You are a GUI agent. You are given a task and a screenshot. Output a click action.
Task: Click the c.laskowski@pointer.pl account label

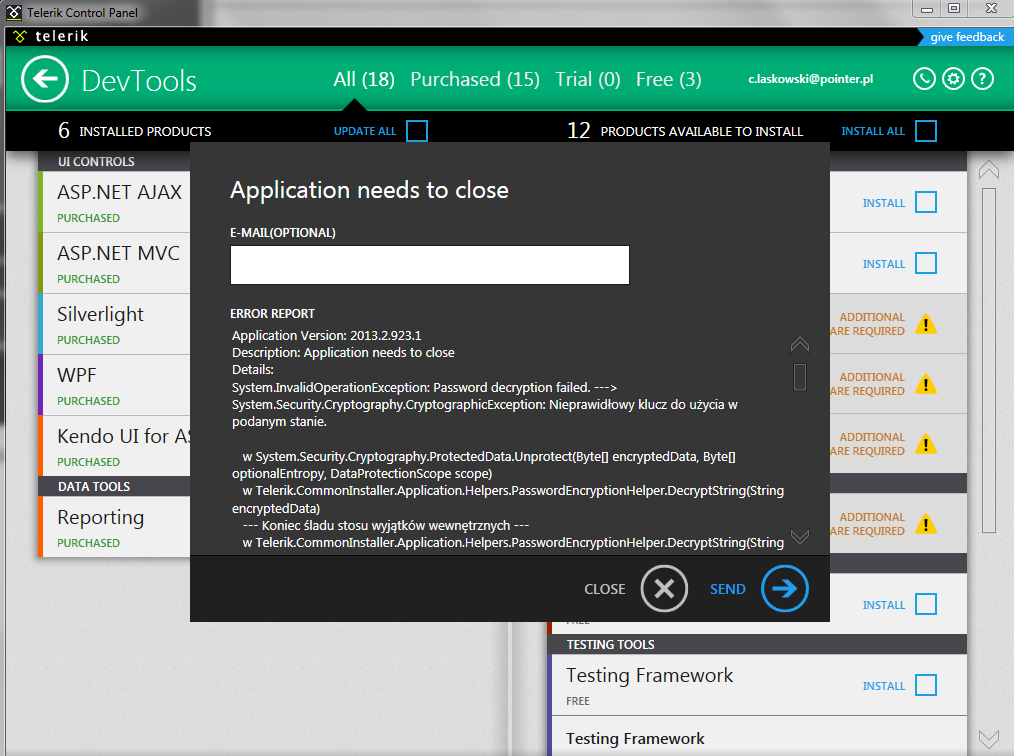tap(810, 79)
